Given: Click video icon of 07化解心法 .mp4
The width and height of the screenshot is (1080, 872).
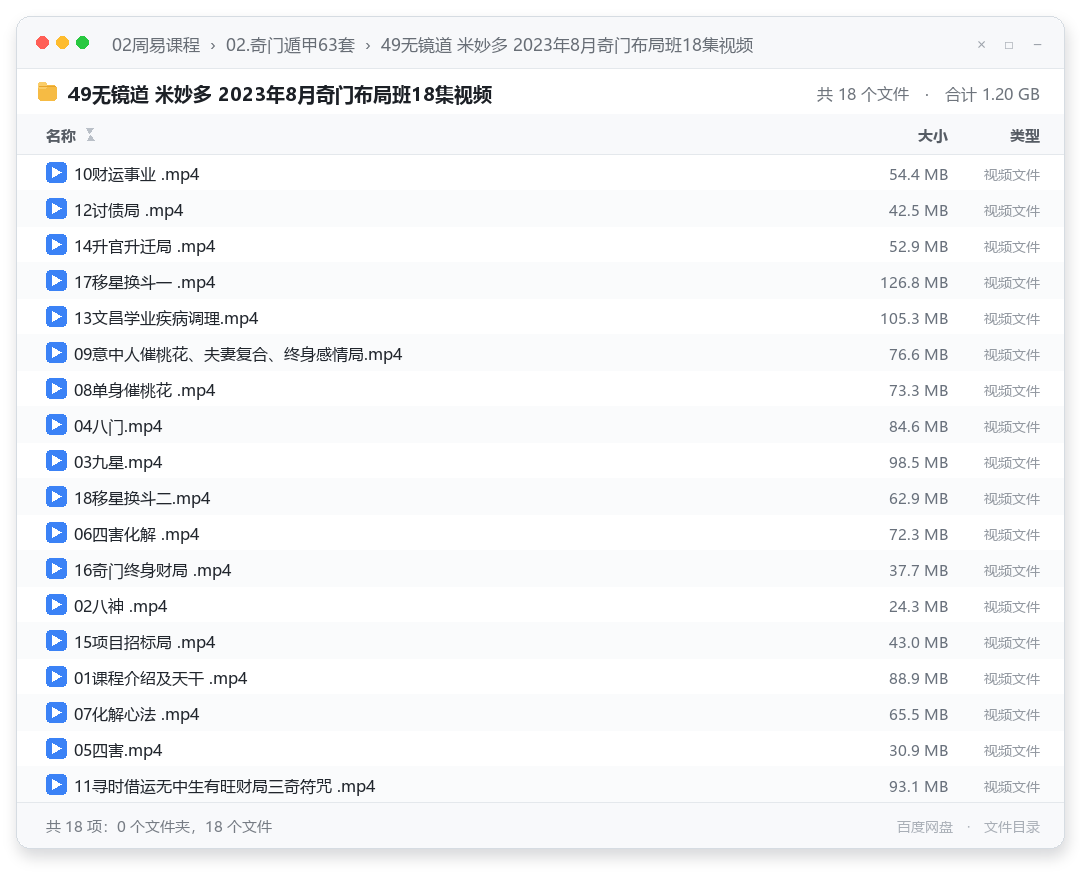Looking at the screenshot, I should (x=56, y=713).
